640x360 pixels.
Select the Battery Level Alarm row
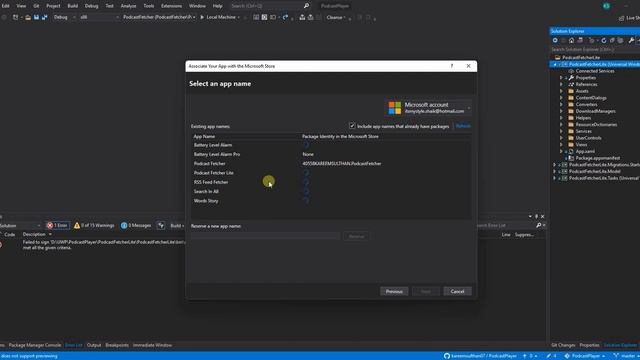331,145
